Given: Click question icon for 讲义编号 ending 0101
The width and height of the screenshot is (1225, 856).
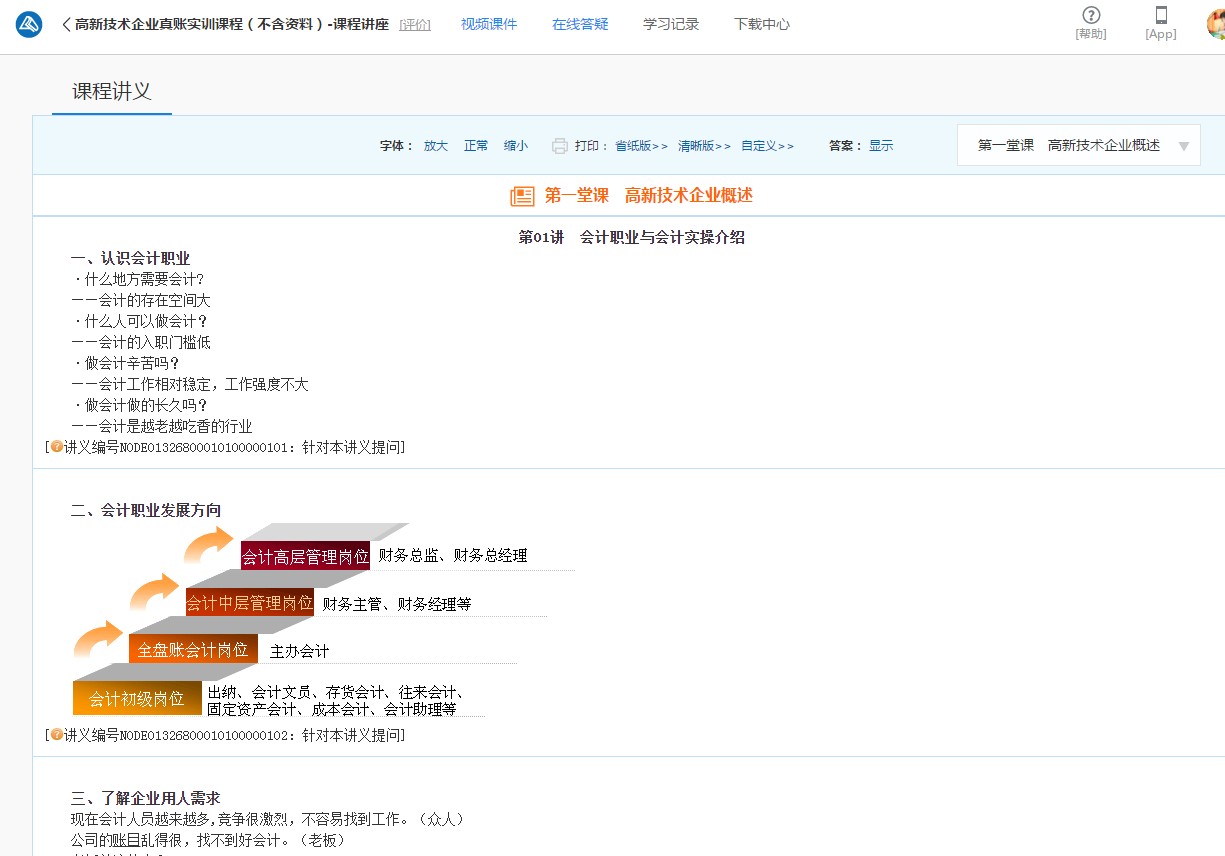Looking at the screenshot, I should click(x=57, y=447).
